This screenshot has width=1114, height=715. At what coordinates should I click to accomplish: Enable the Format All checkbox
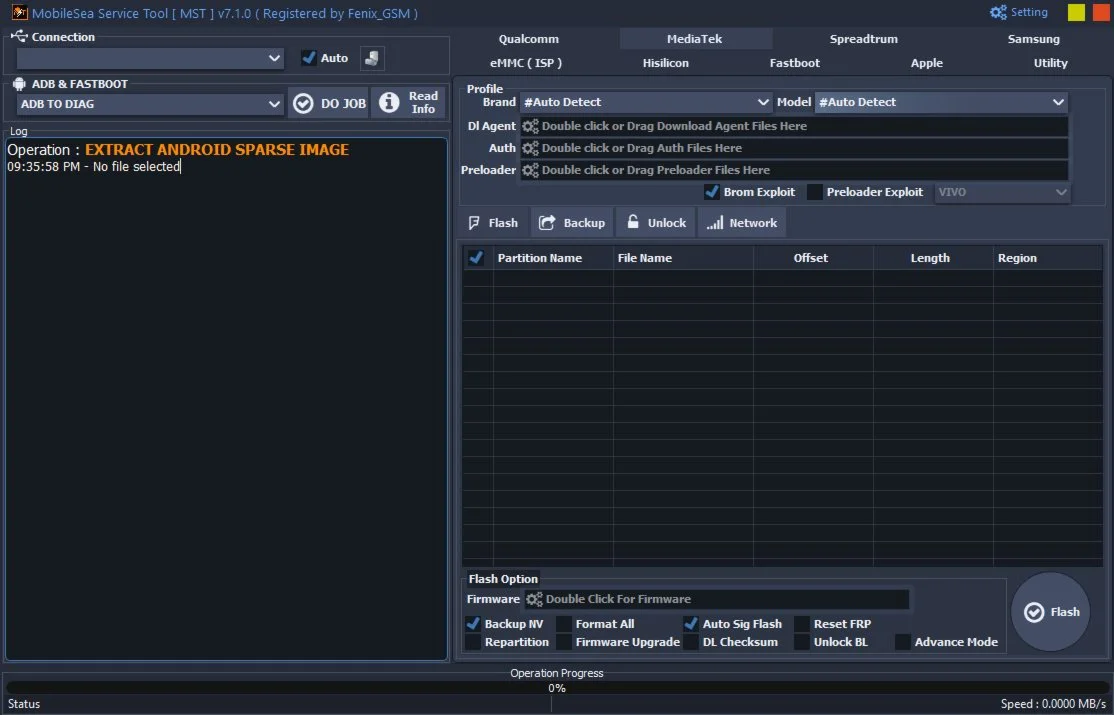point(564,624)
